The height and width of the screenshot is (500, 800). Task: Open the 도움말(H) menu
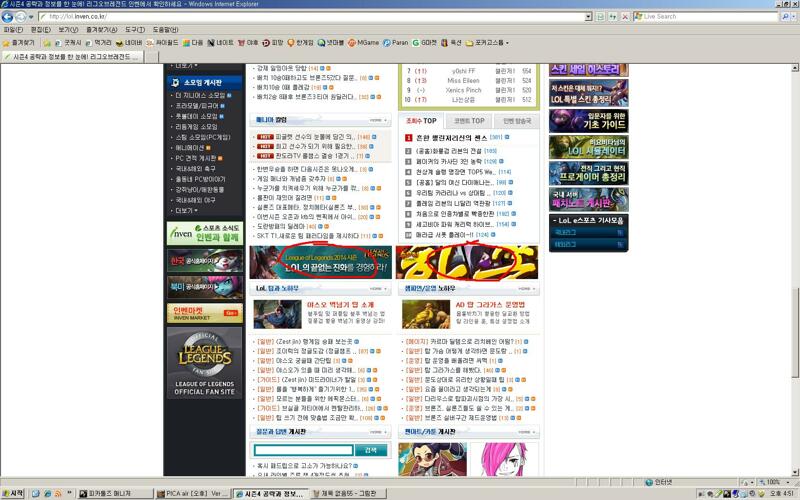(x=165, y=30)
